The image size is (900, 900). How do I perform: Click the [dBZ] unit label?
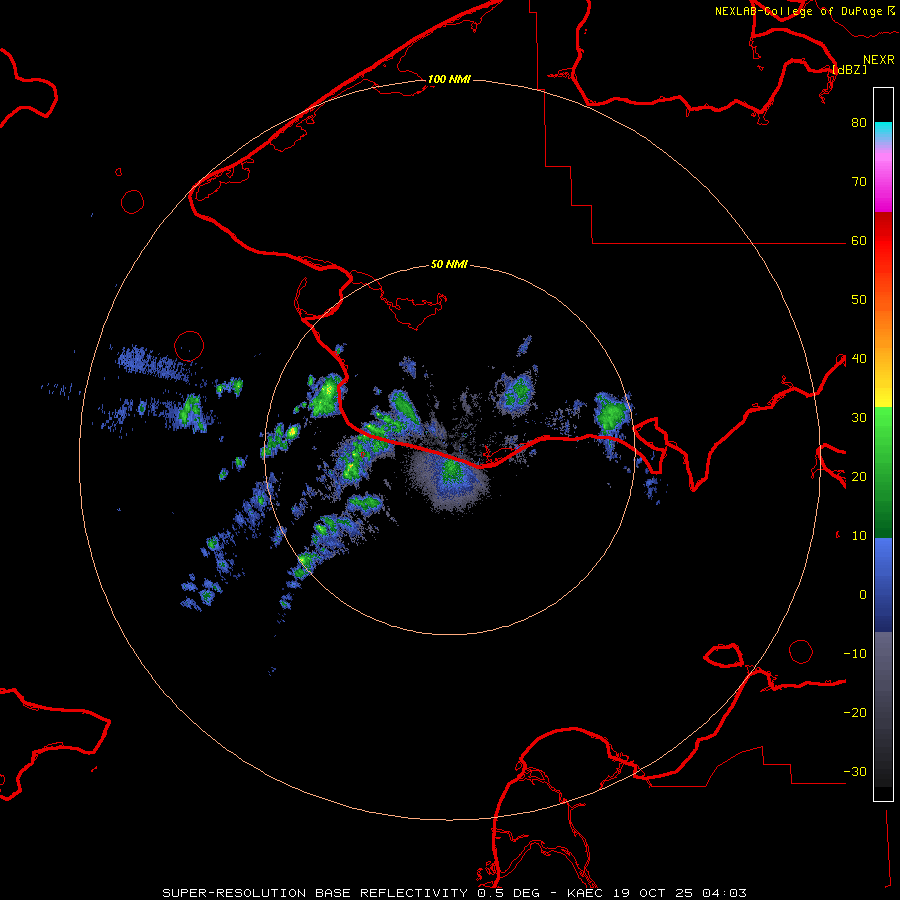850,69
